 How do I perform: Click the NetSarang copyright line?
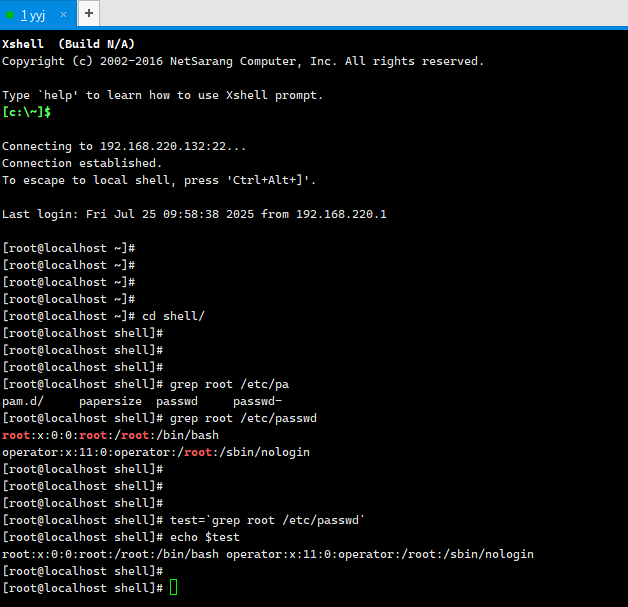coord(243,61)
